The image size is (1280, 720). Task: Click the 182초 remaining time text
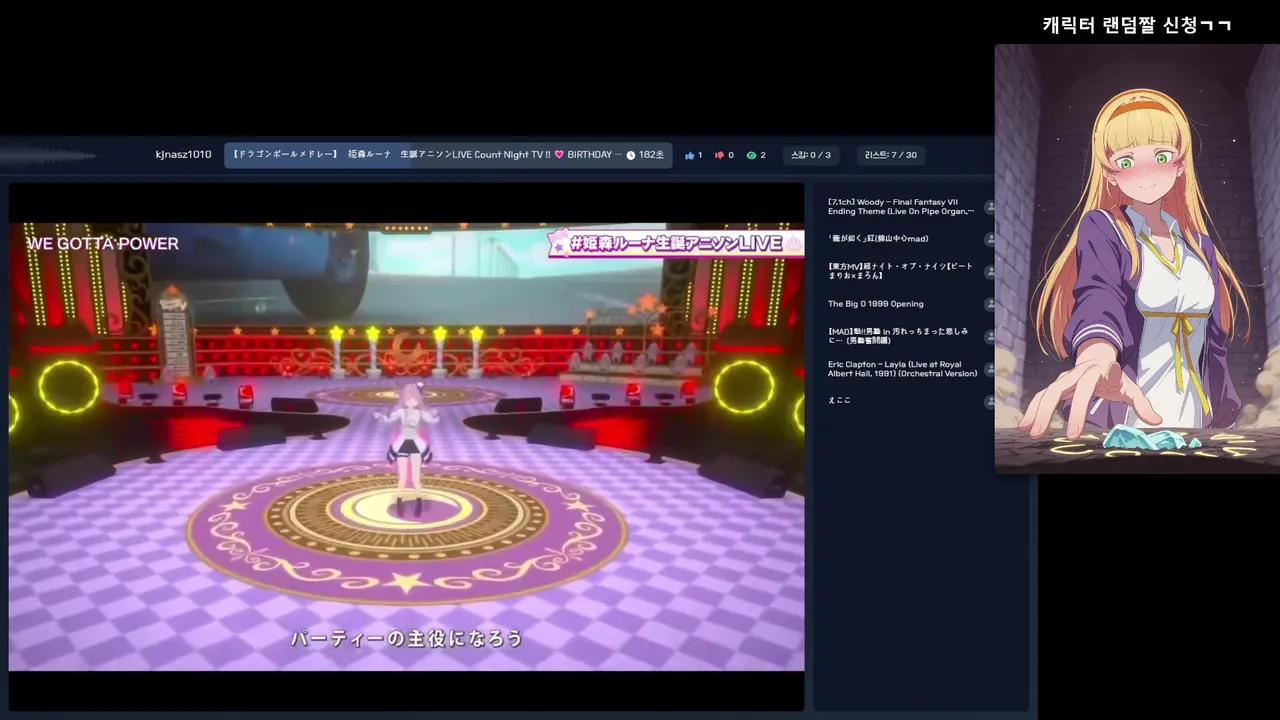point(651,155)
